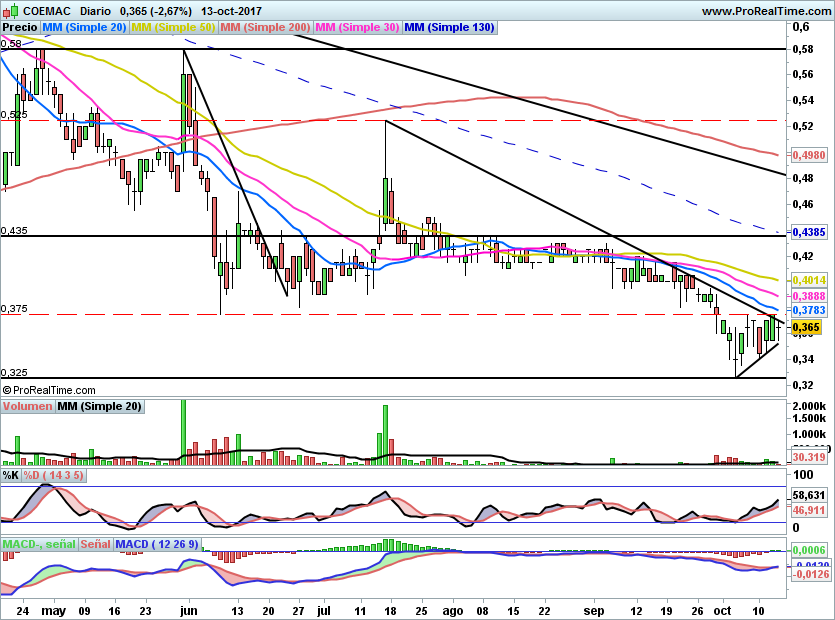835x620 pixels.
Task: Select the MM (Simple 50) label
Action: pyautogui.click(x=173, y=27)
